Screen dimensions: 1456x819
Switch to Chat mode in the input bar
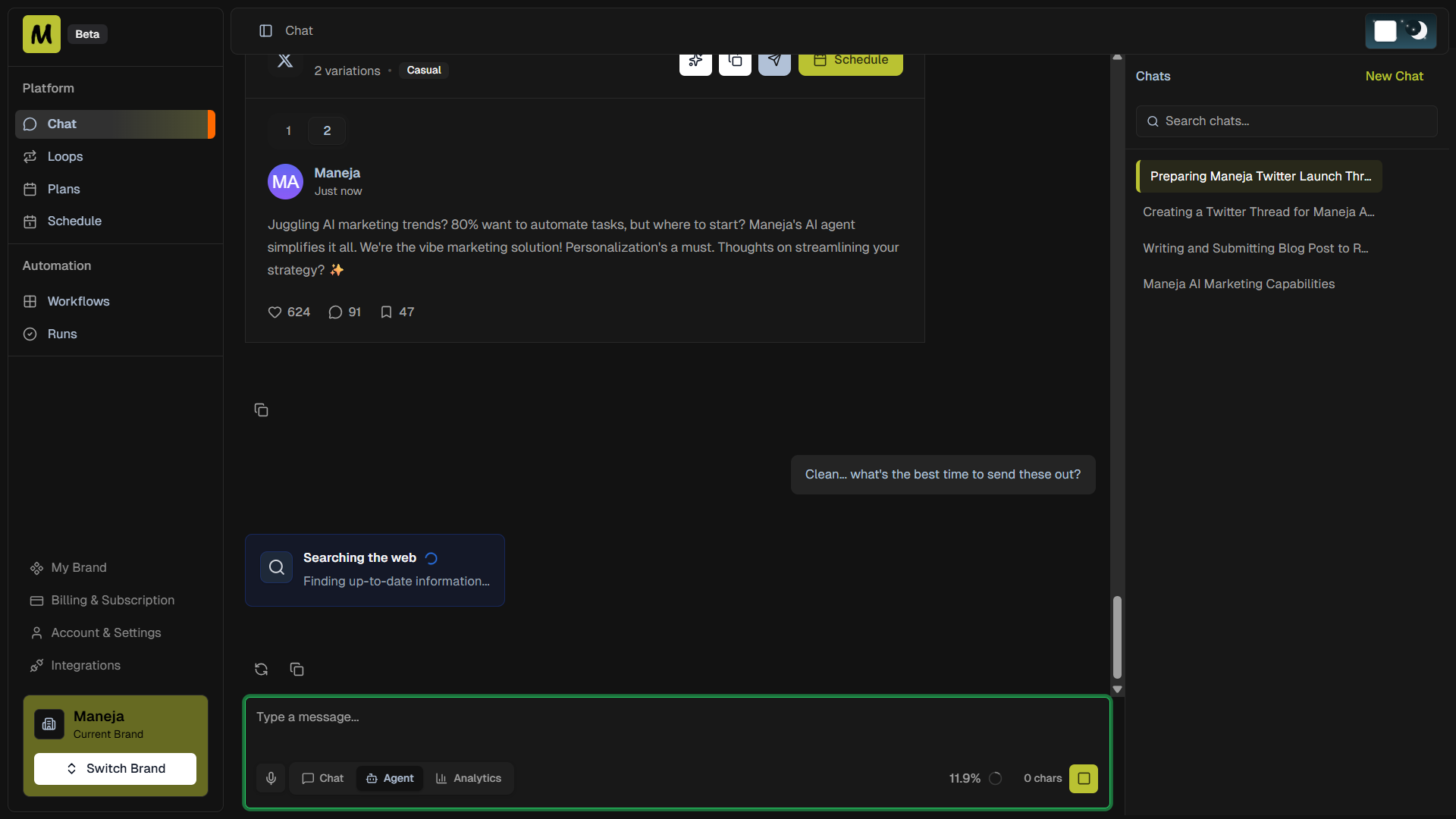tap(322, 778)
